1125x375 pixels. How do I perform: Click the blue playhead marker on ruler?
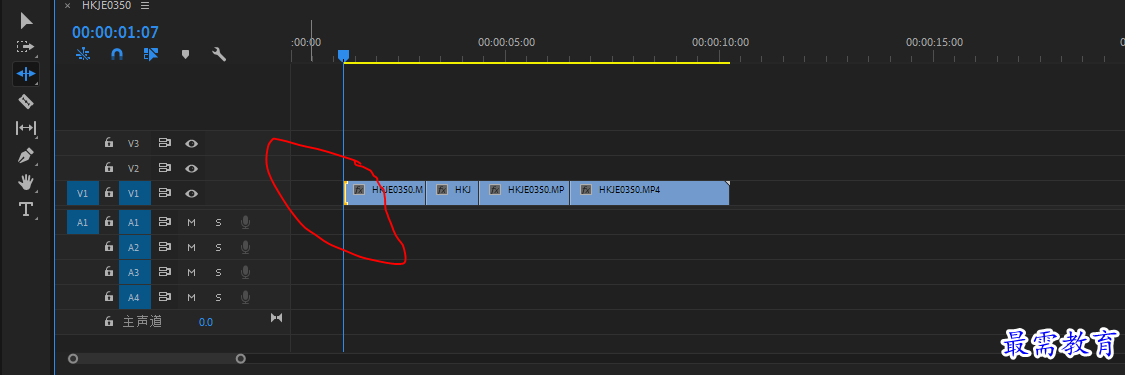[x=344, y=55]
